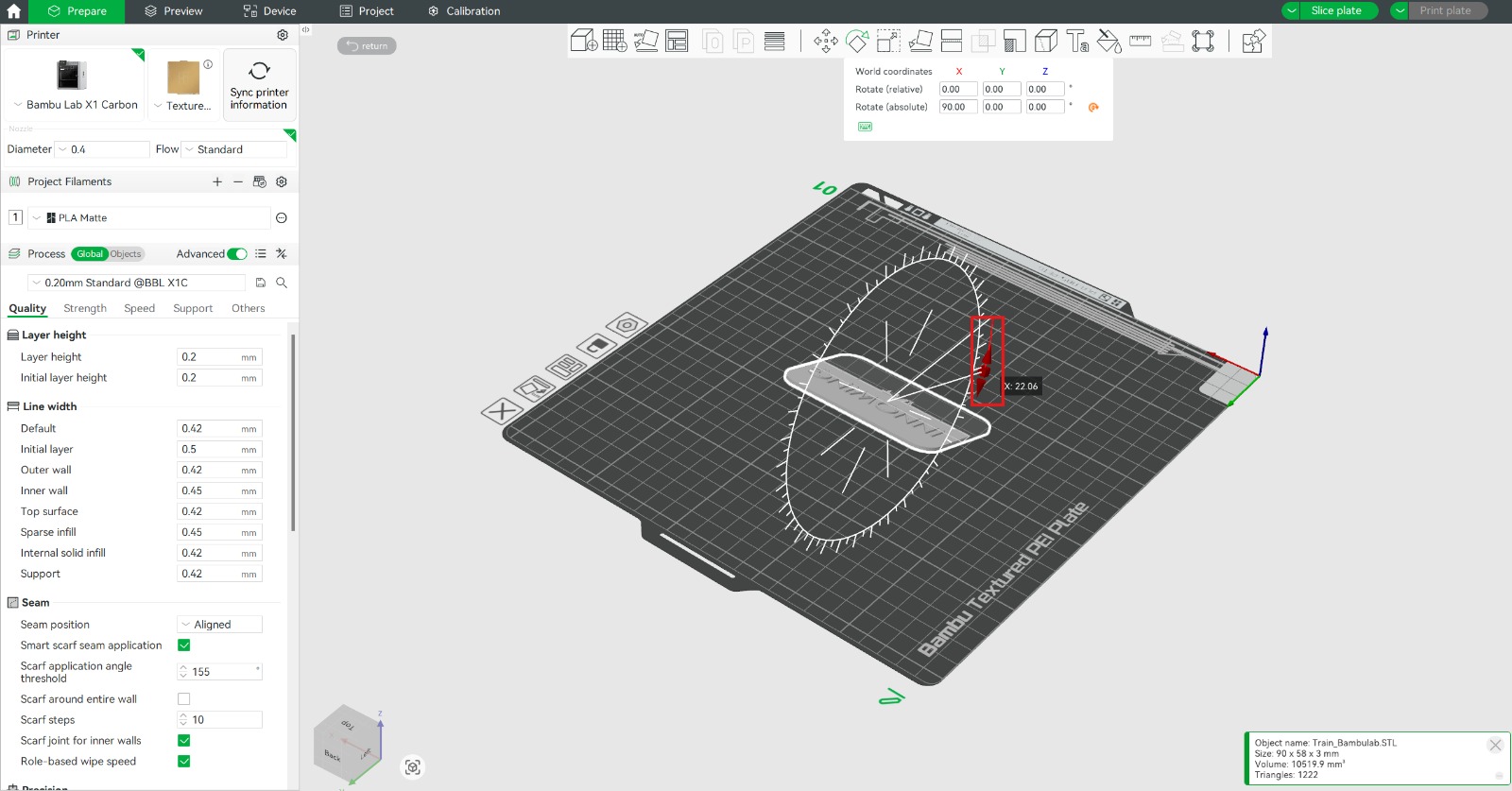
Task: Open the Cut tool
Action: 952,41
